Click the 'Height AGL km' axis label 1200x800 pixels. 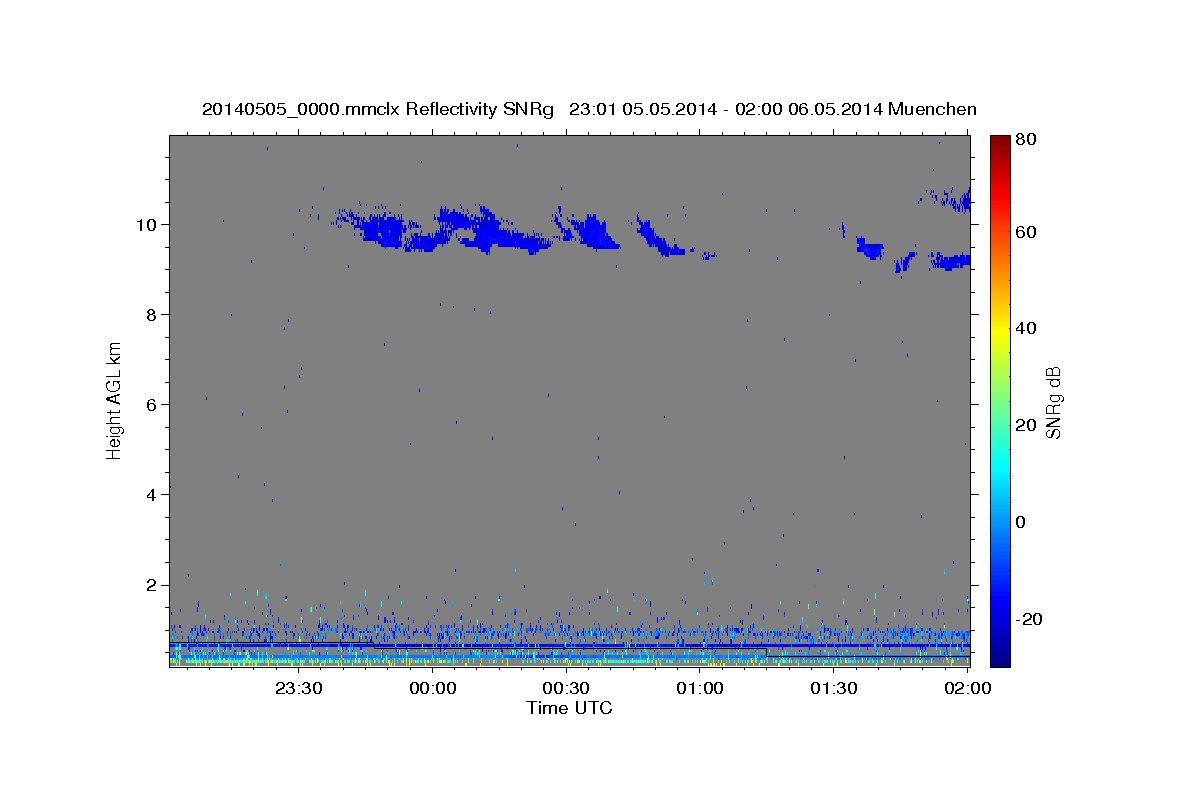115,400
